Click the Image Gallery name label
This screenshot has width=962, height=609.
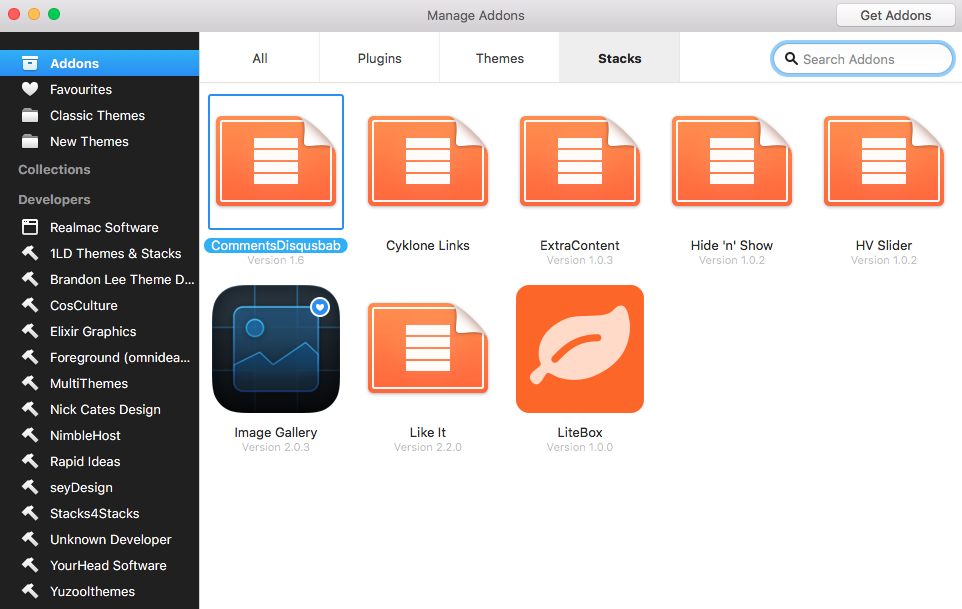tap(275, 432)
